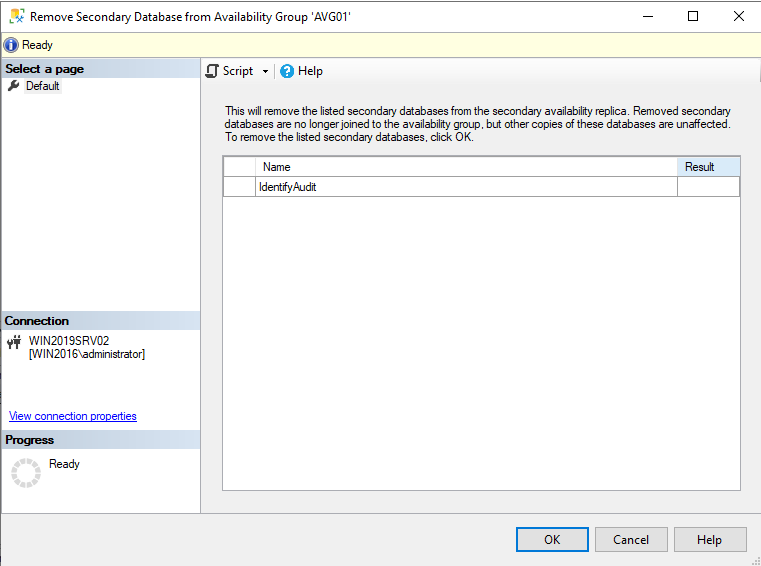Click the Connection section header
Viewport: 761px width, 566px height.
(100, 321)
